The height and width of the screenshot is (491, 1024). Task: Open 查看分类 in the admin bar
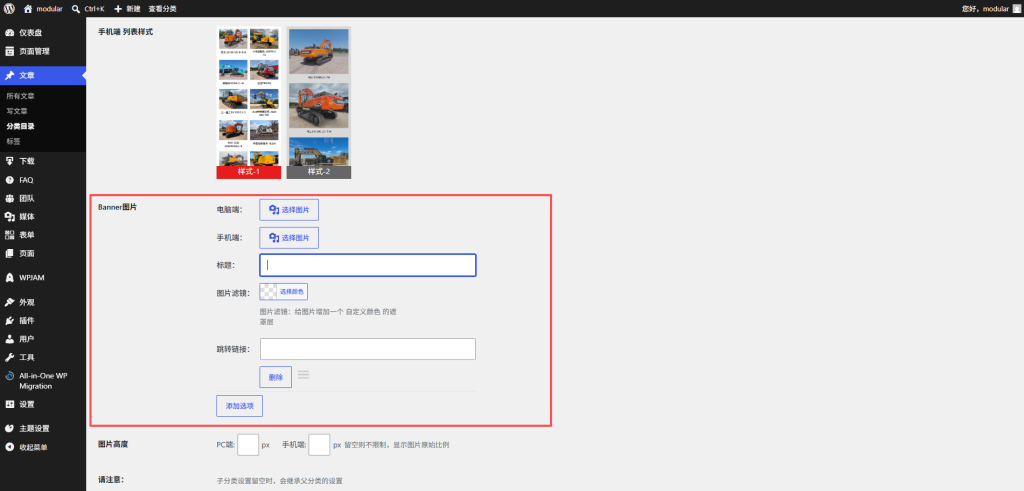[162, 8]
